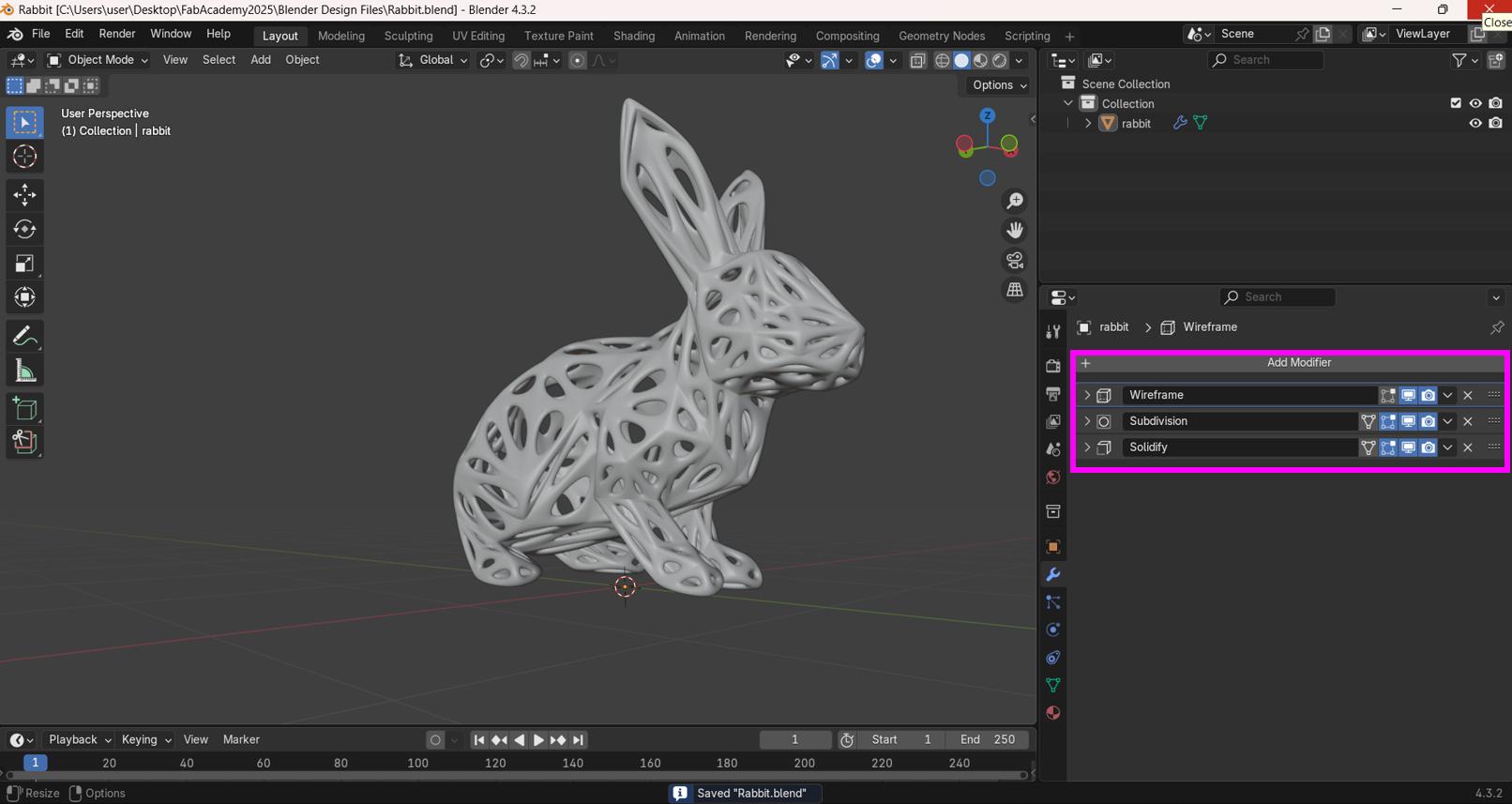Open the Output properties tab
Image resolution: width=1512 pixels, height=804 pixels.
coord(1053,393)
